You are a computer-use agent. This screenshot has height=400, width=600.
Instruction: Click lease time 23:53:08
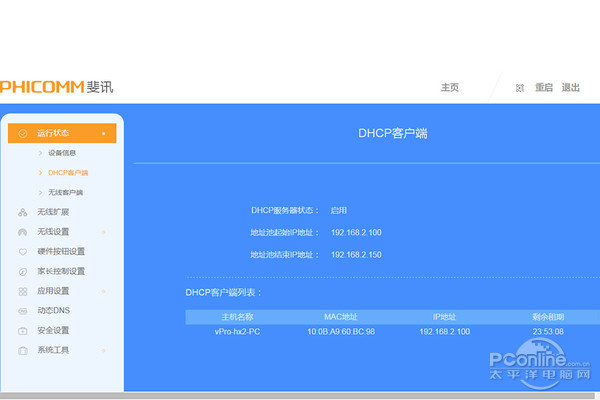pos(548,332)
